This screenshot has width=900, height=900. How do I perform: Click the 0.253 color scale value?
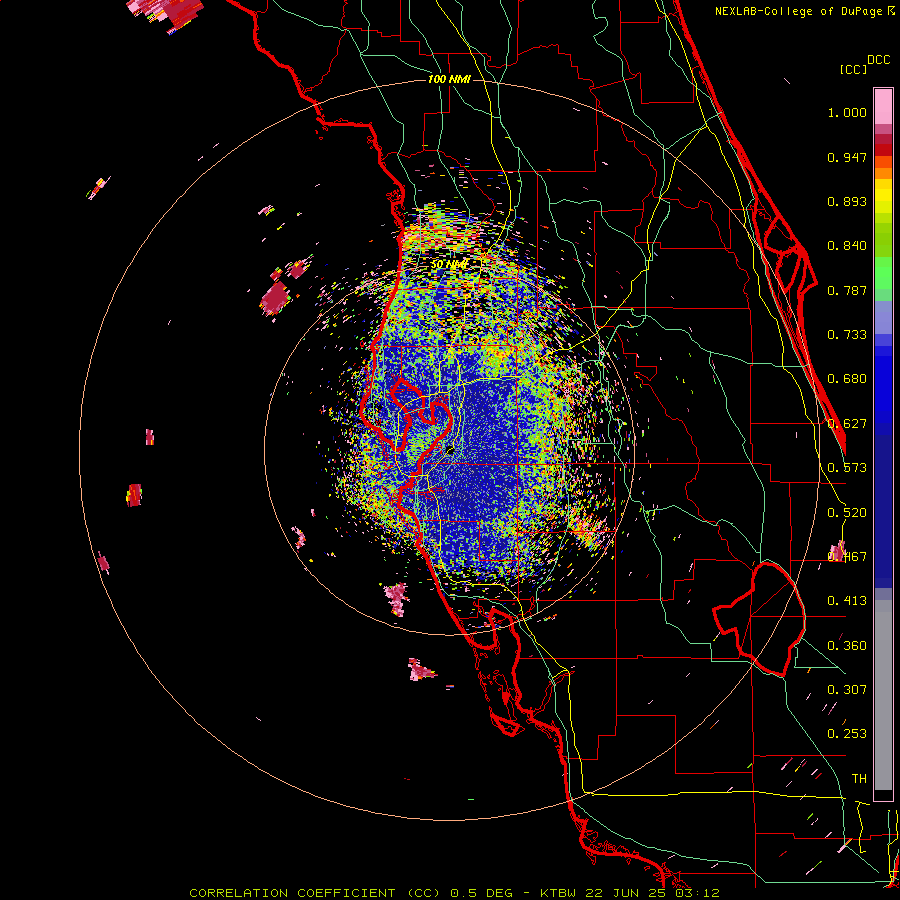coord(847,734)
